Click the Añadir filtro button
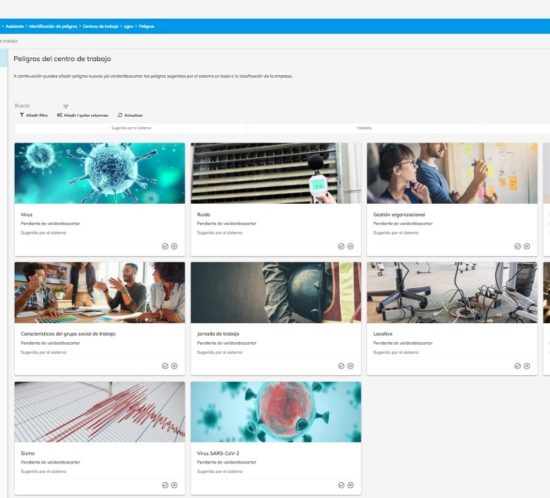 (34, 115)
